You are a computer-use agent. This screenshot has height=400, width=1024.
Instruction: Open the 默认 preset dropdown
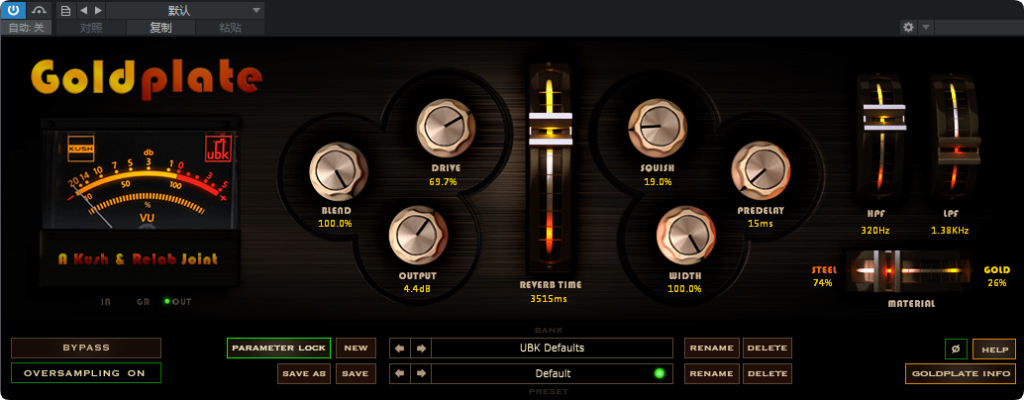point(185,10)
